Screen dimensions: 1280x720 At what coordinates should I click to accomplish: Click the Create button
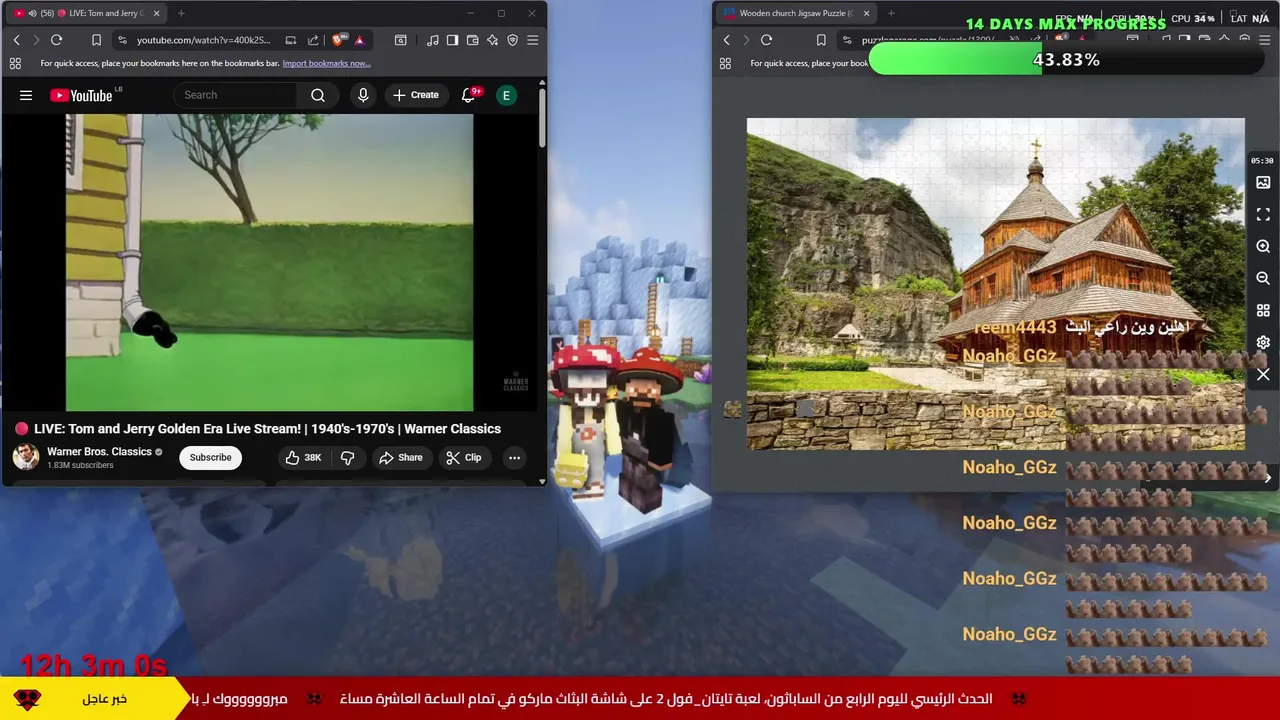point(416,95)
